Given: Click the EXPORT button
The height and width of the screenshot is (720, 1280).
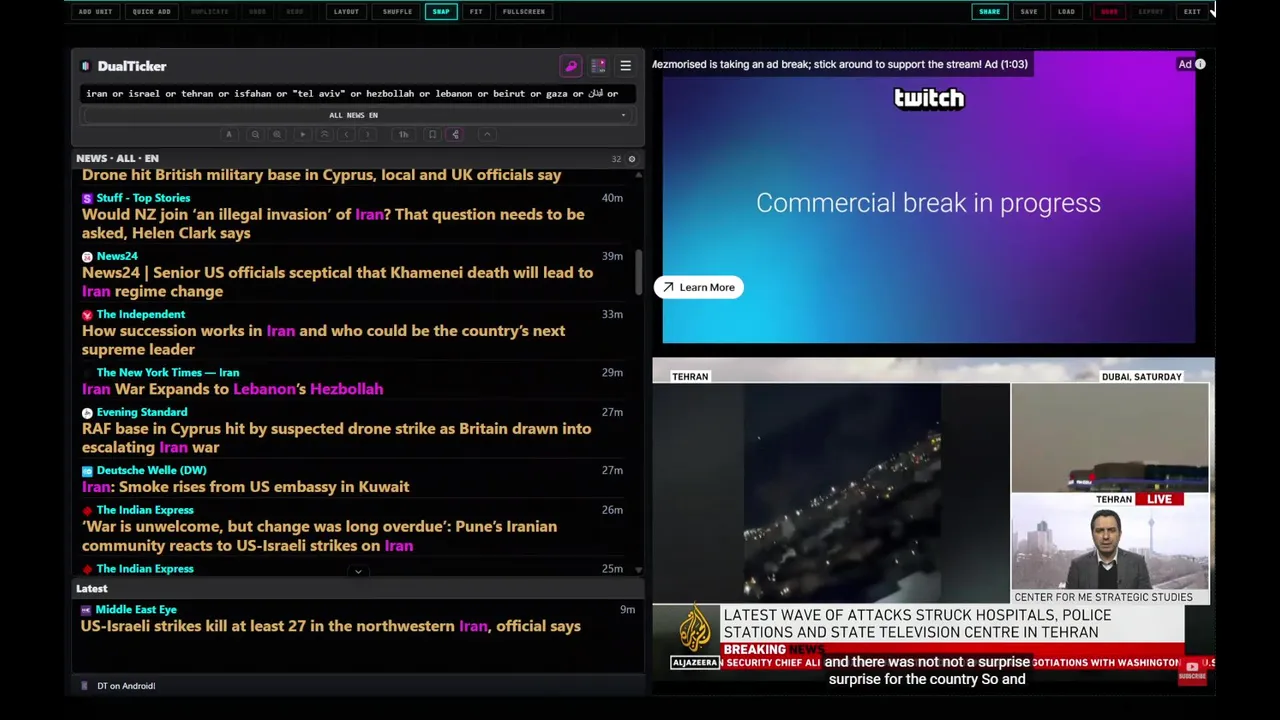Looking at the screenshot, I should pos(1151,11).
